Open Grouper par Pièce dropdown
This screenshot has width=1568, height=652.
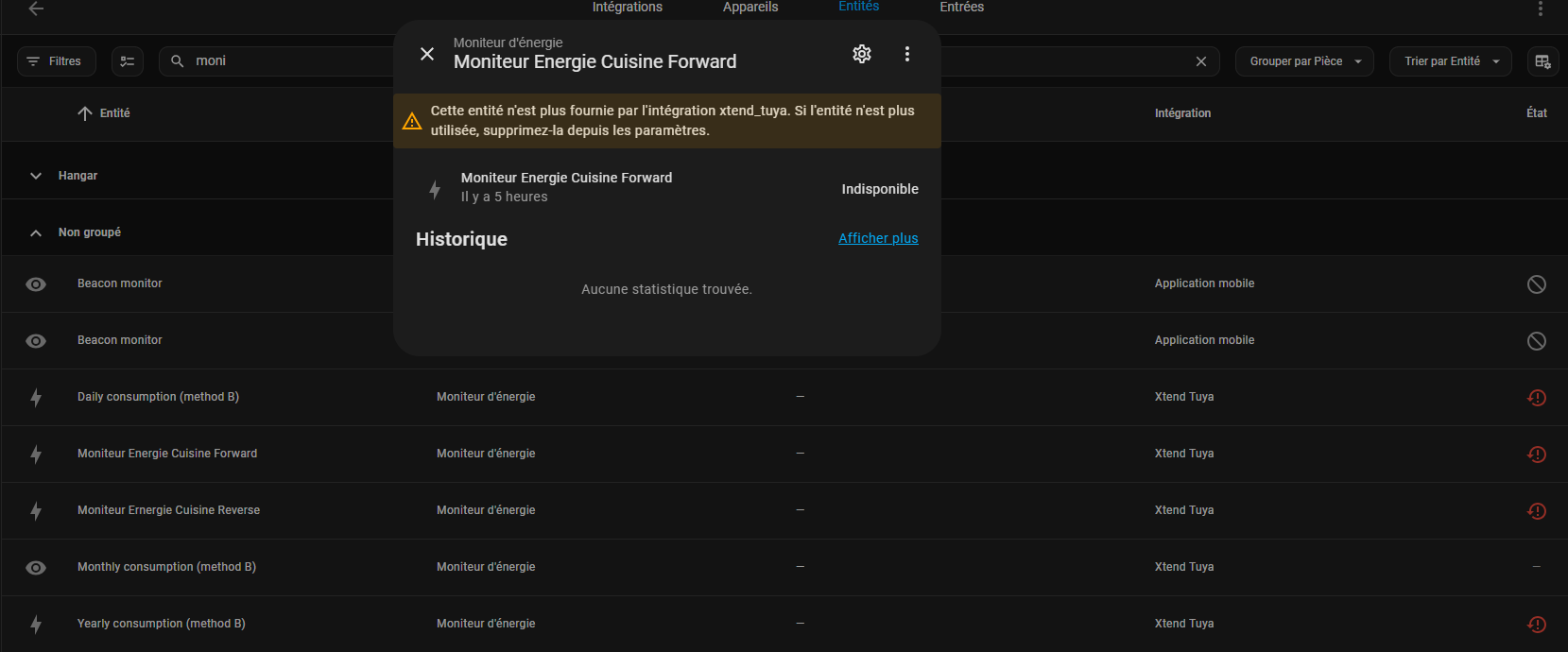point(1303,61)
